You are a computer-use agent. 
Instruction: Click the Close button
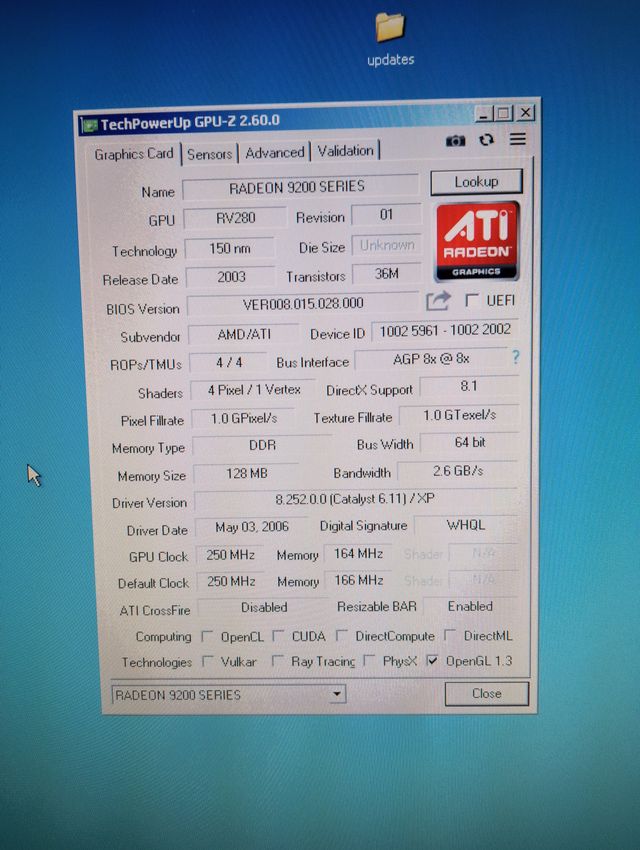click(486, 693)
